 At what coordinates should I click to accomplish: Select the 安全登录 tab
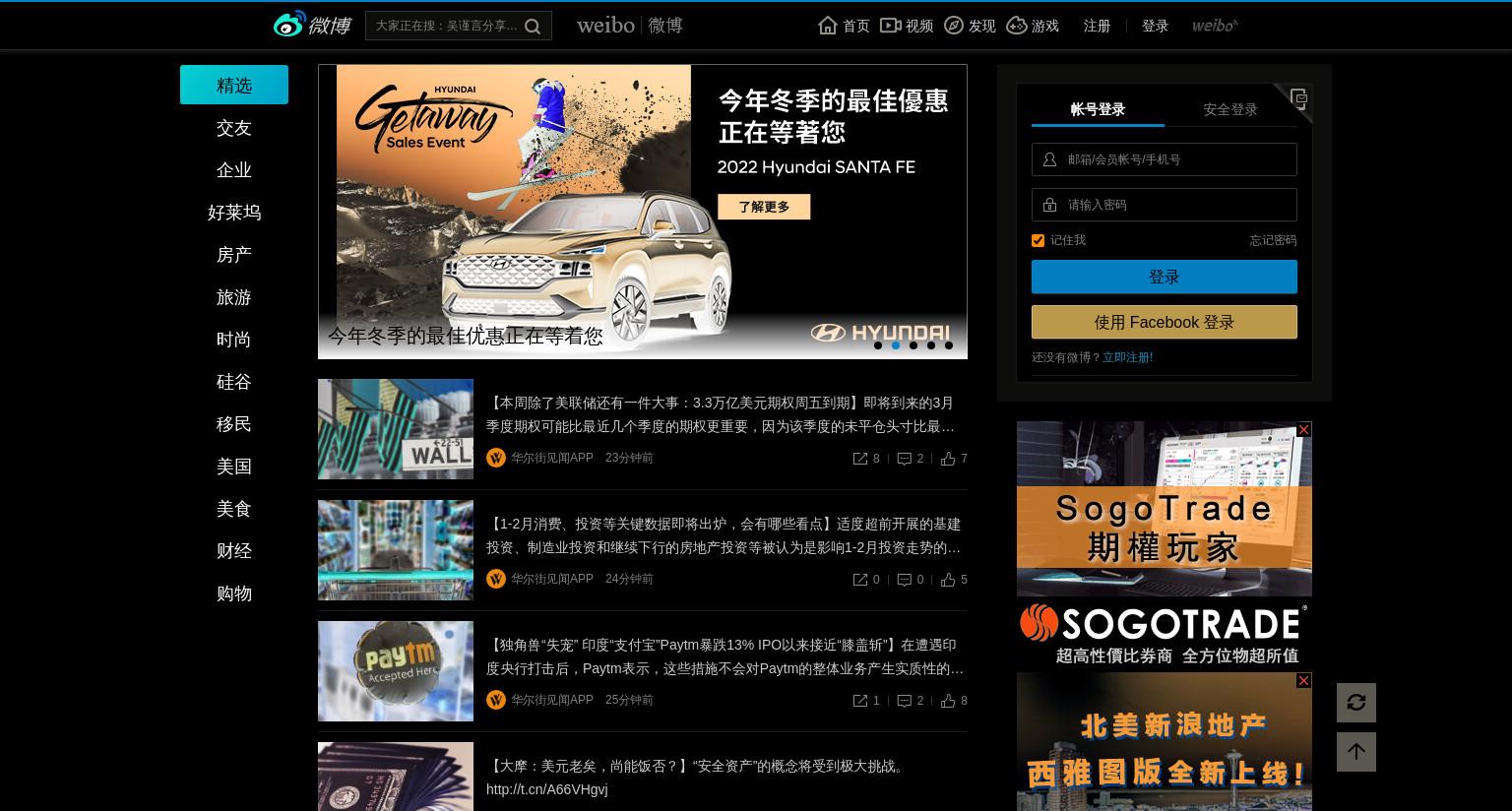[1230, 109]
